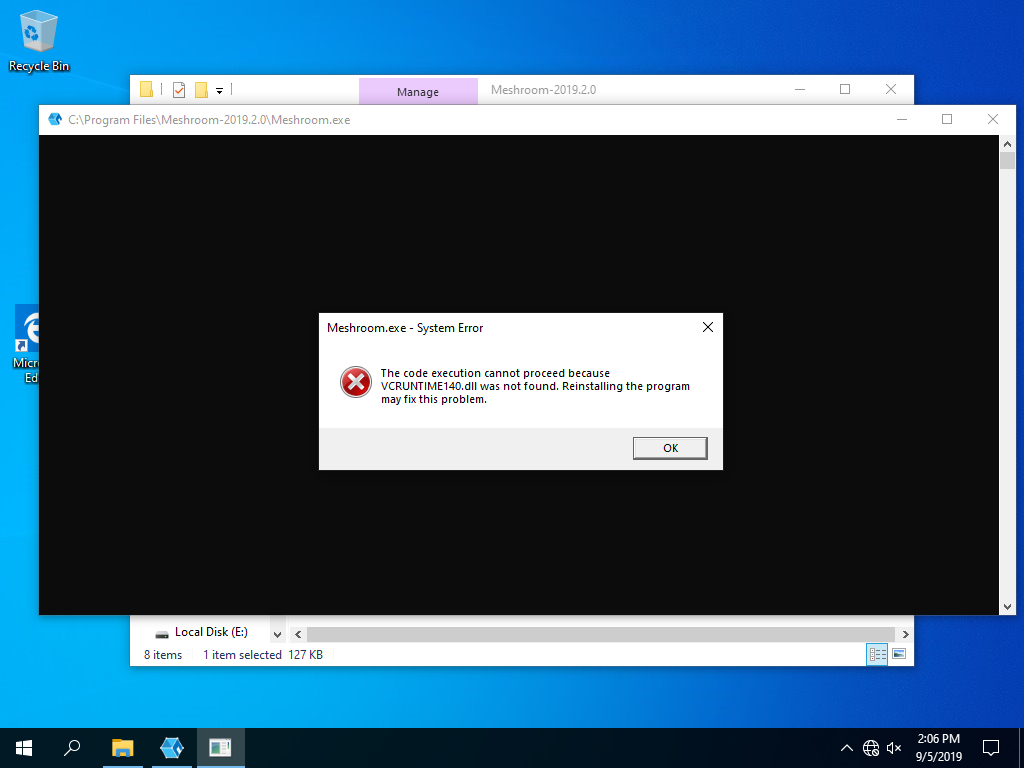Open Windows Search from the taskbar

pyautogui.click(x=71, y=747)
